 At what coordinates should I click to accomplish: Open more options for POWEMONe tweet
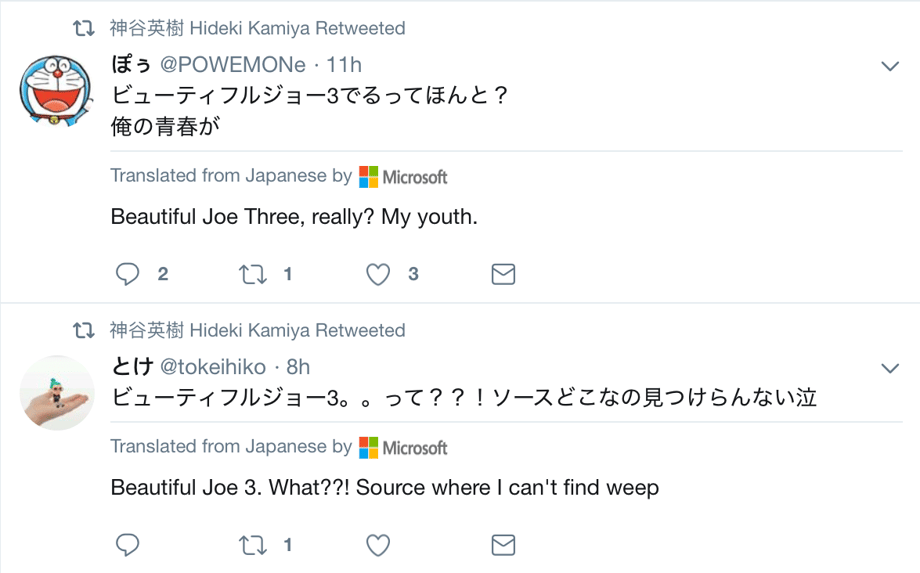pos(889,67)
